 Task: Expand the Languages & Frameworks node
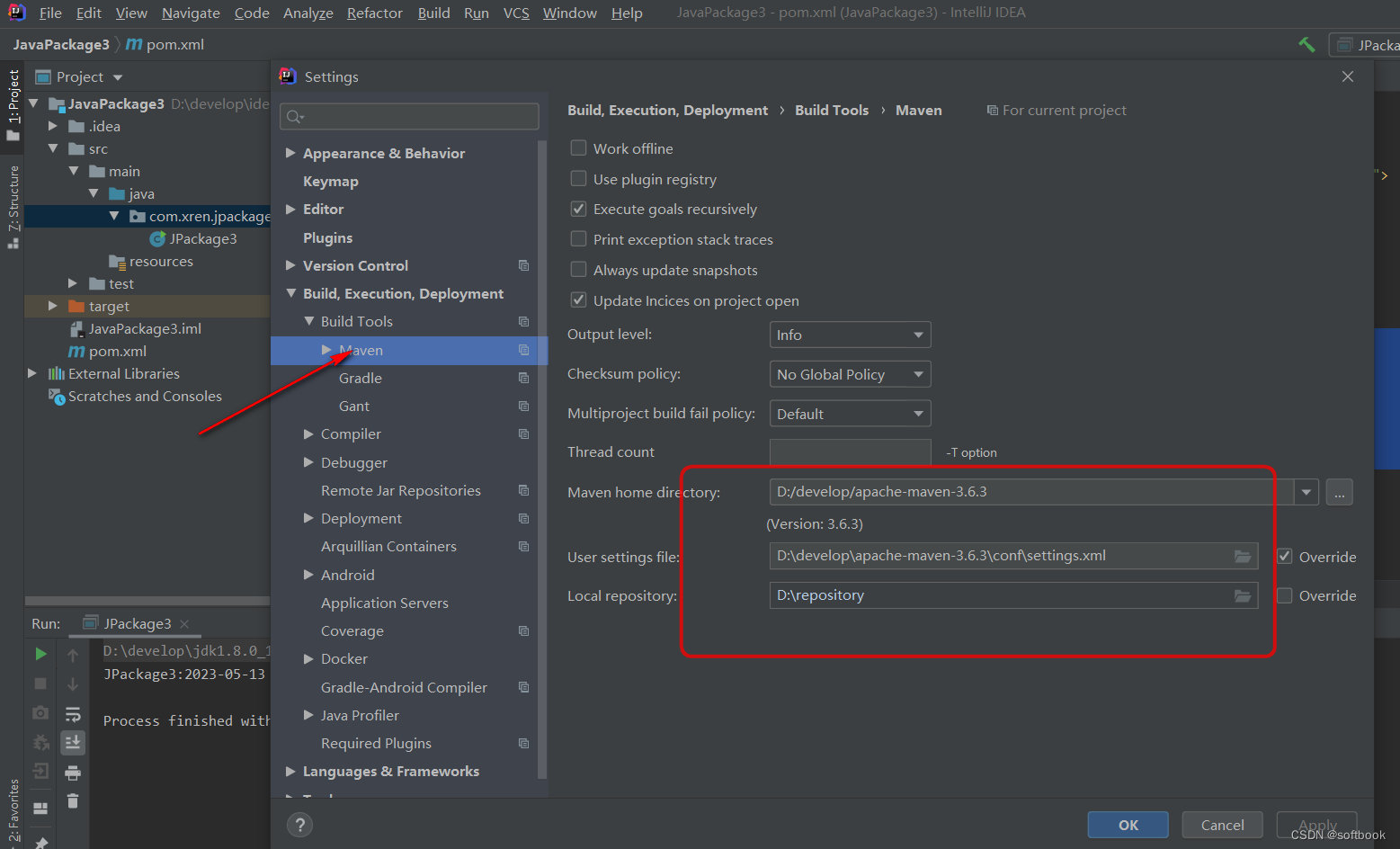coord(290,771)
